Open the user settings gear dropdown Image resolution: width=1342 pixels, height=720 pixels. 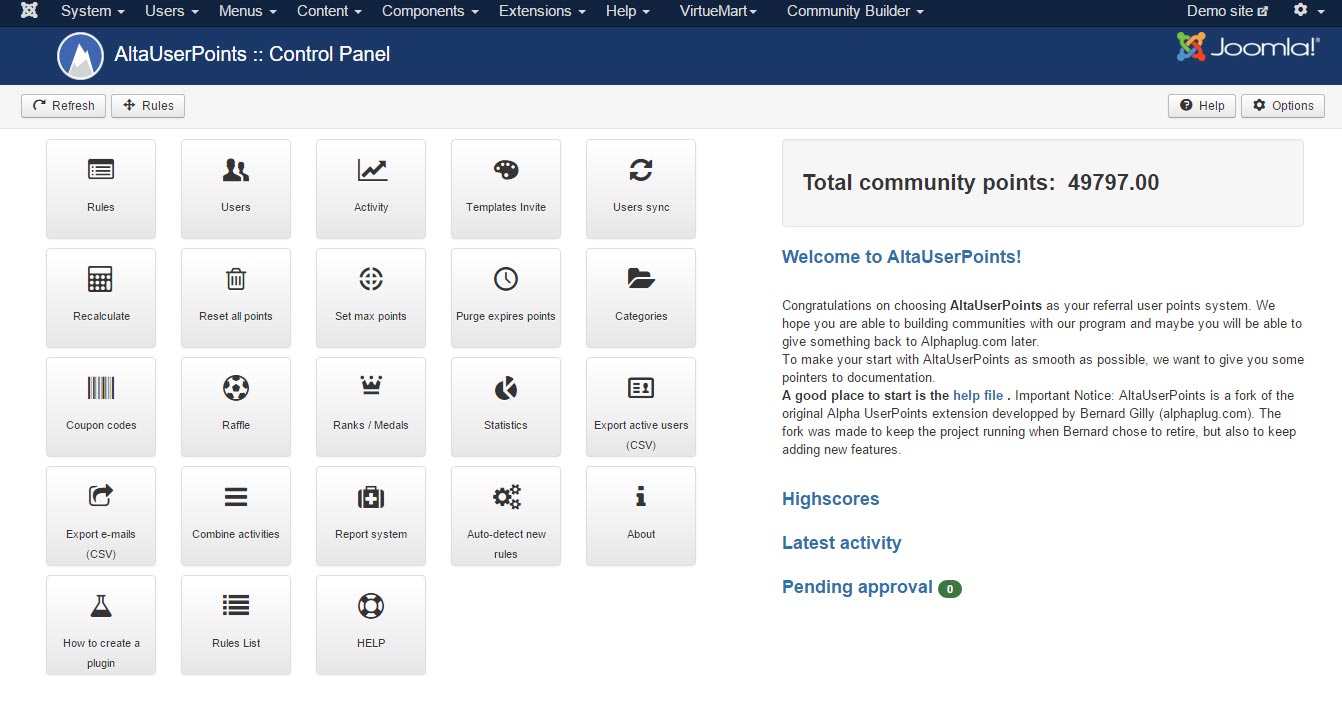1307,11
